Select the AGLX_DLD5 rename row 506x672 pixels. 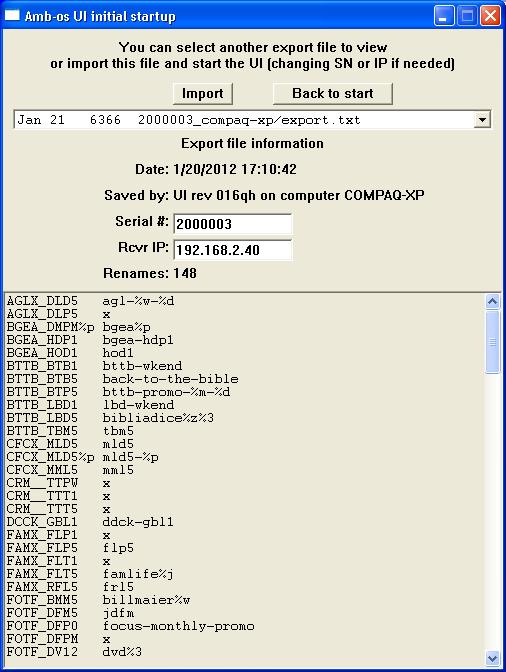click(244, 301)
